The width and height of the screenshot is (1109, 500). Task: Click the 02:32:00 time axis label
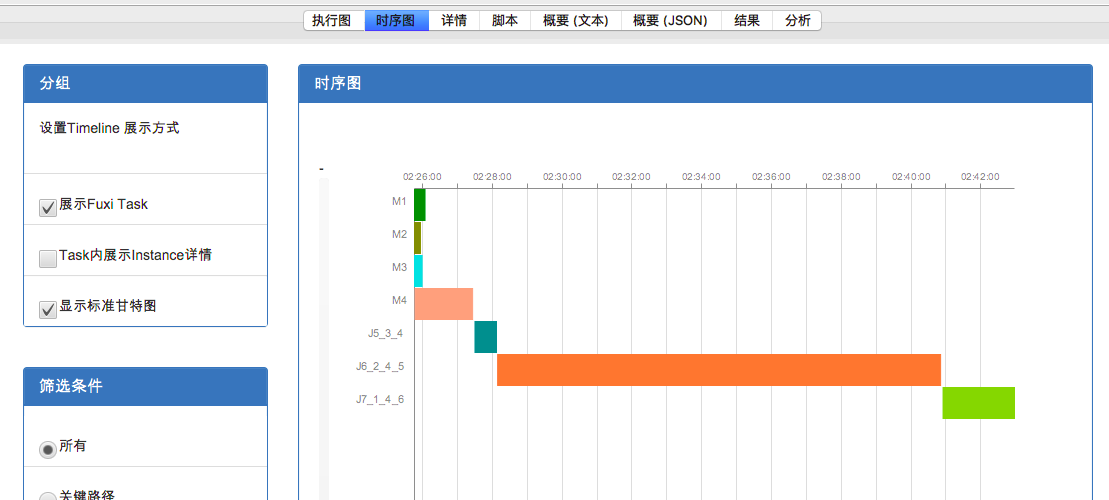pyautogui.click(x=632, y=177)
